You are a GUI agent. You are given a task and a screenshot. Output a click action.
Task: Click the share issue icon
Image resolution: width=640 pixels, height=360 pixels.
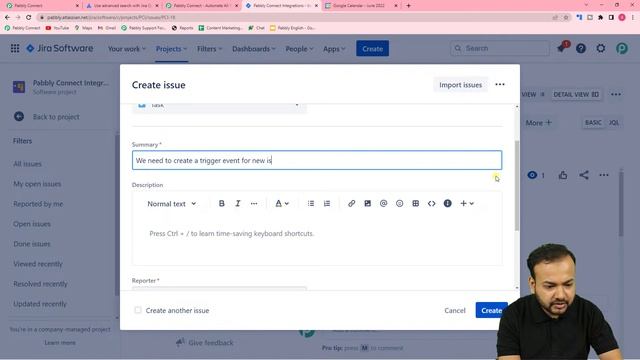point(584,175)
